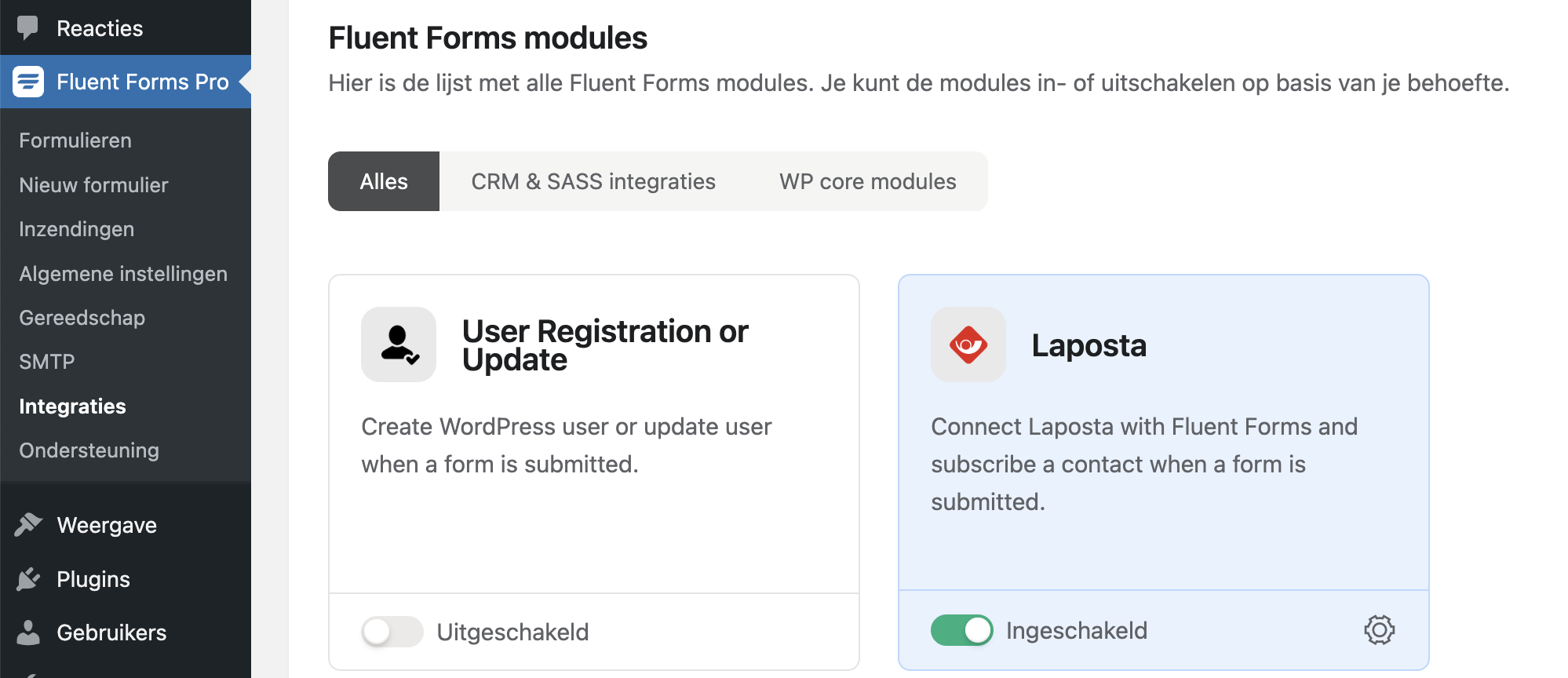Click the Fluent Forms modules heading
This screenshot has width=1568, height=678.
(x=487, y=38)
